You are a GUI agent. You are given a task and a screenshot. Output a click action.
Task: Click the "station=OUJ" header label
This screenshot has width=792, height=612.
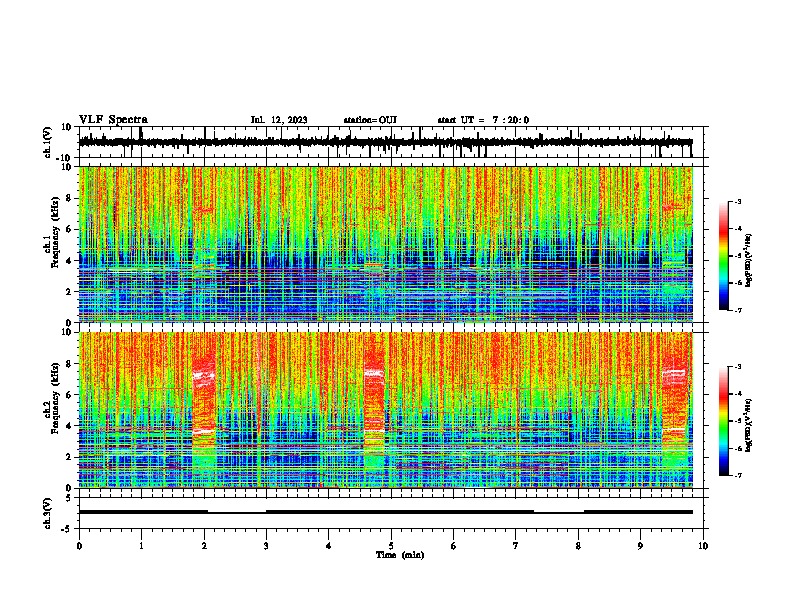[370, 120]
